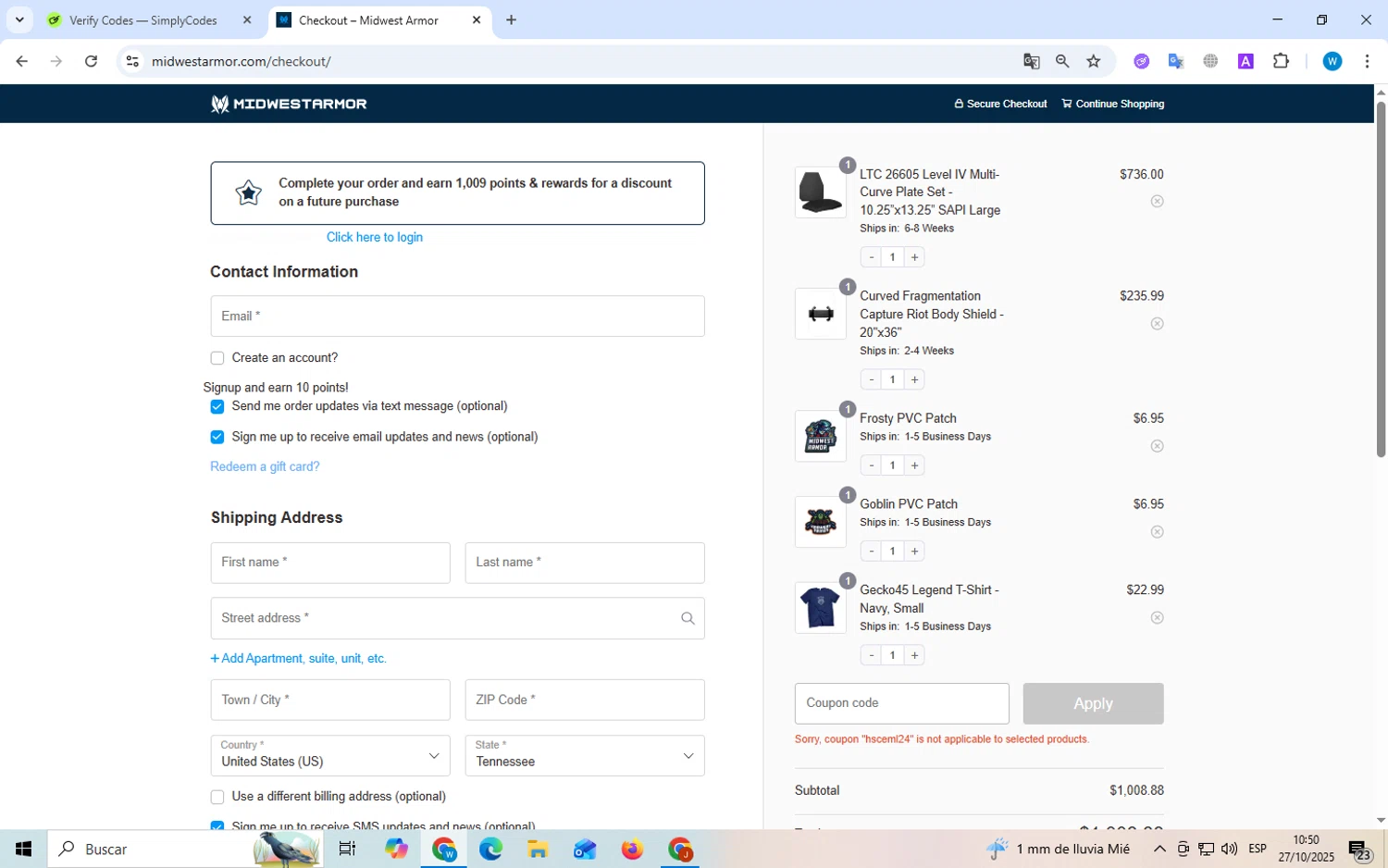Open the tab search chevron in Chrome

19,19
